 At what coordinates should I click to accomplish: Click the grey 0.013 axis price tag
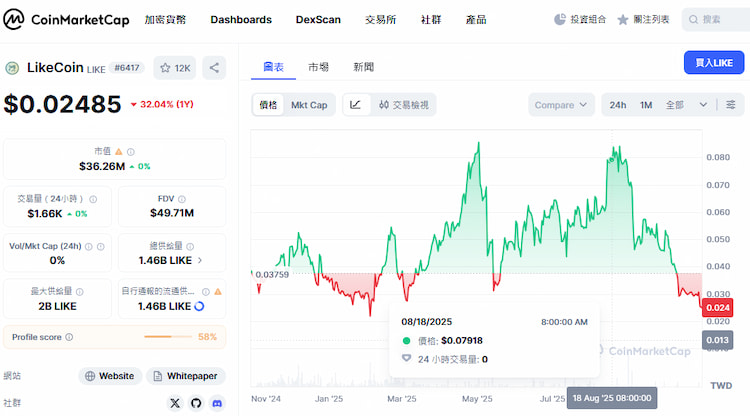coord(717,340)
